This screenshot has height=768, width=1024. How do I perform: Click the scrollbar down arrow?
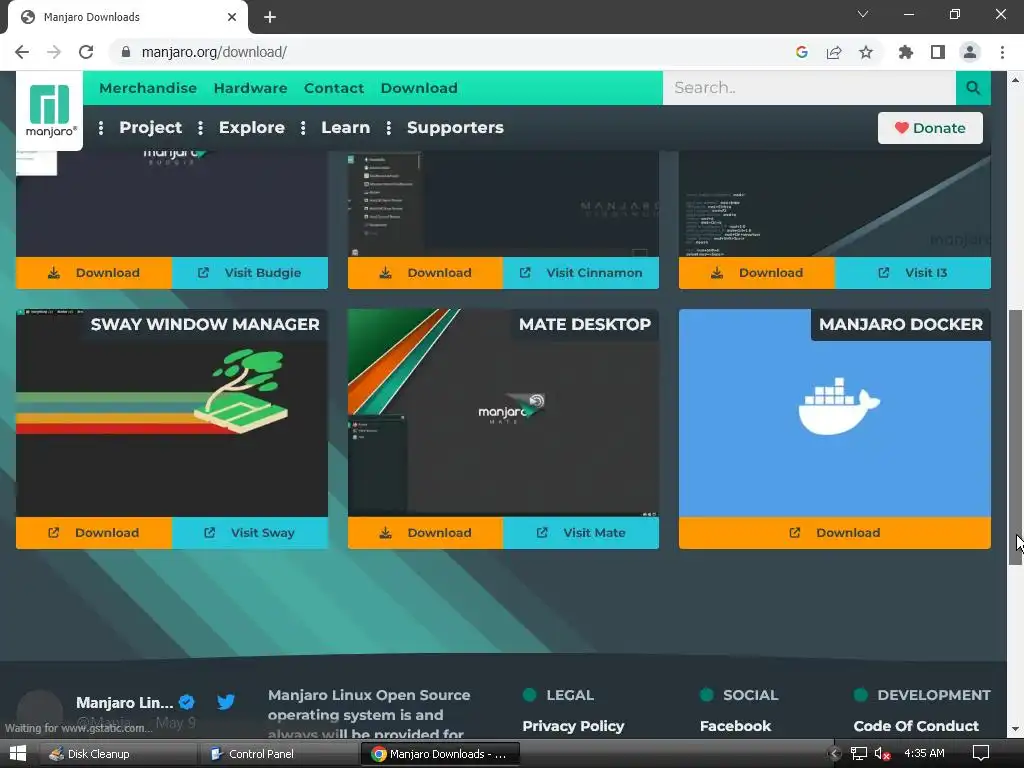1016,729
